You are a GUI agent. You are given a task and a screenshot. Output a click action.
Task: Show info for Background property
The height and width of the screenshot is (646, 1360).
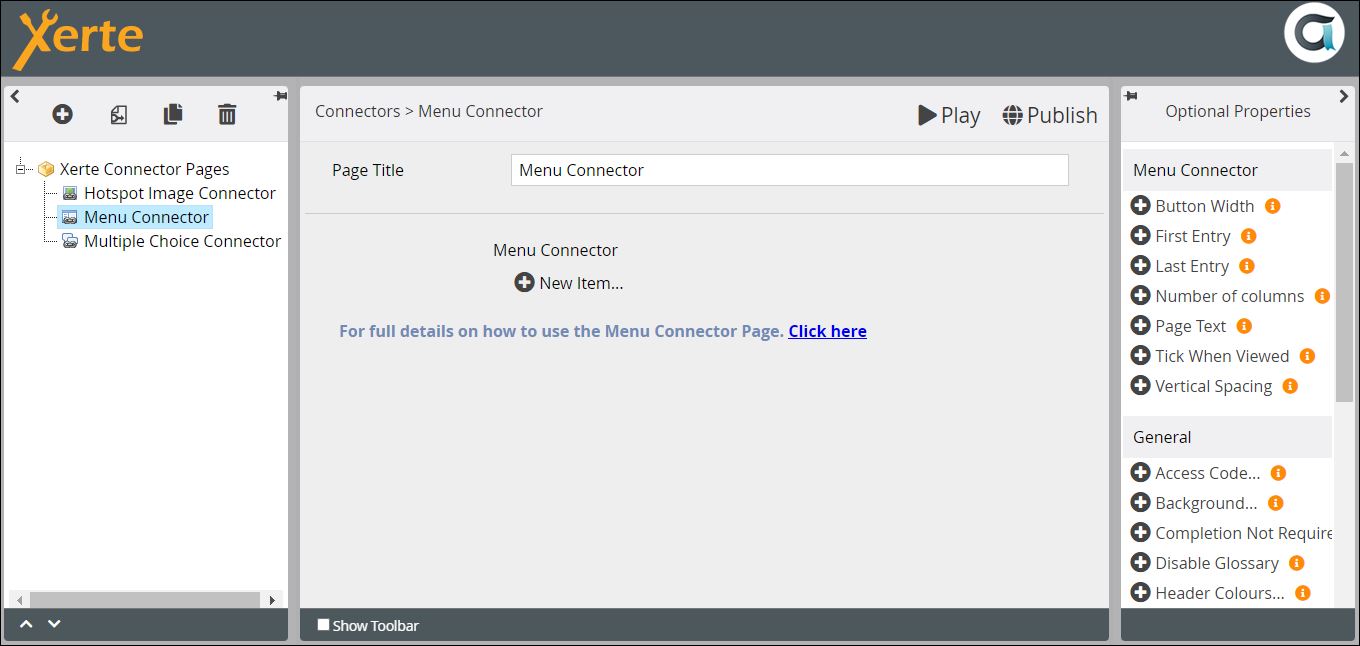[x=1275, y=503]
